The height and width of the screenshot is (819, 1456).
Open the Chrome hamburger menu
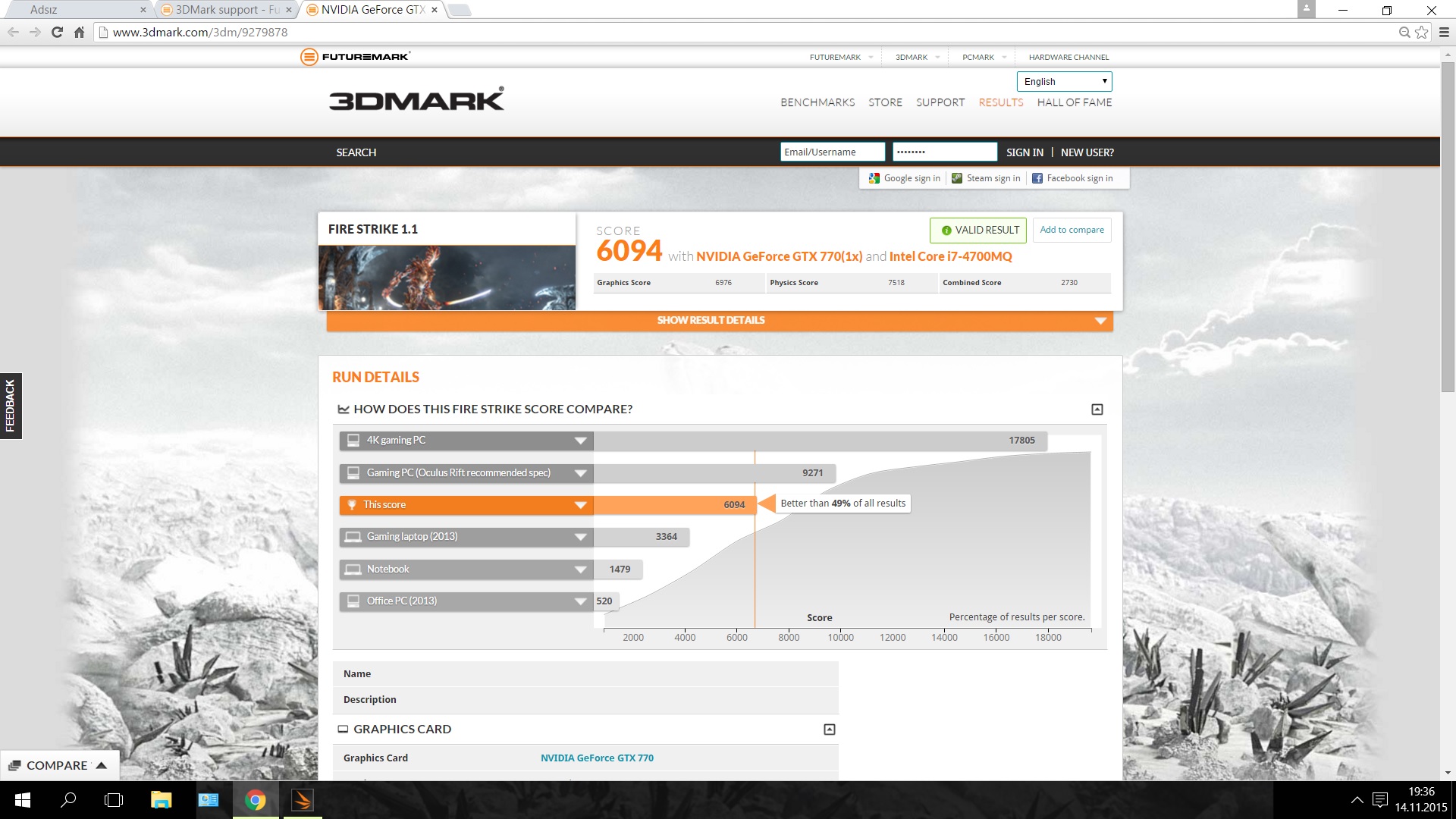coord(1444,32)
